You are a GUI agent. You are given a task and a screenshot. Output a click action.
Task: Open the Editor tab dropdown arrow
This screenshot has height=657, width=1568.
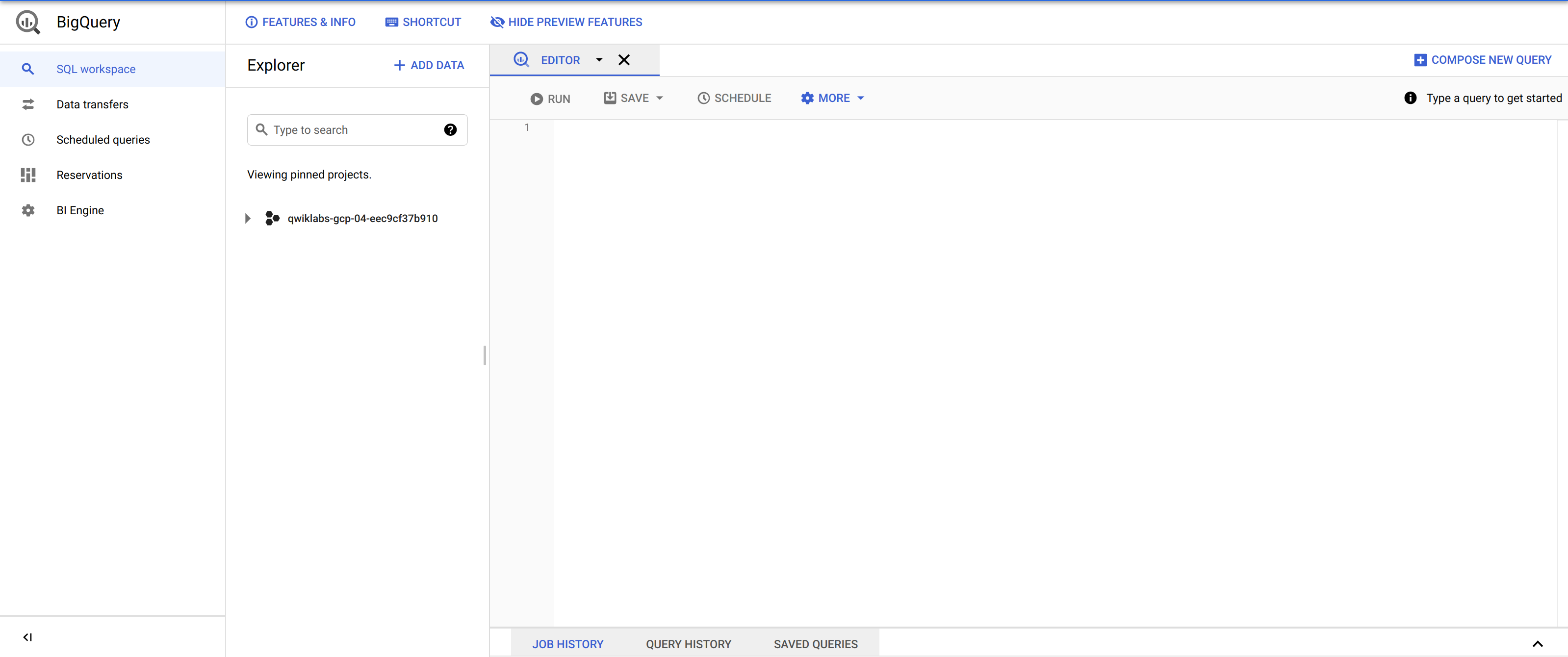pos(599,60)
